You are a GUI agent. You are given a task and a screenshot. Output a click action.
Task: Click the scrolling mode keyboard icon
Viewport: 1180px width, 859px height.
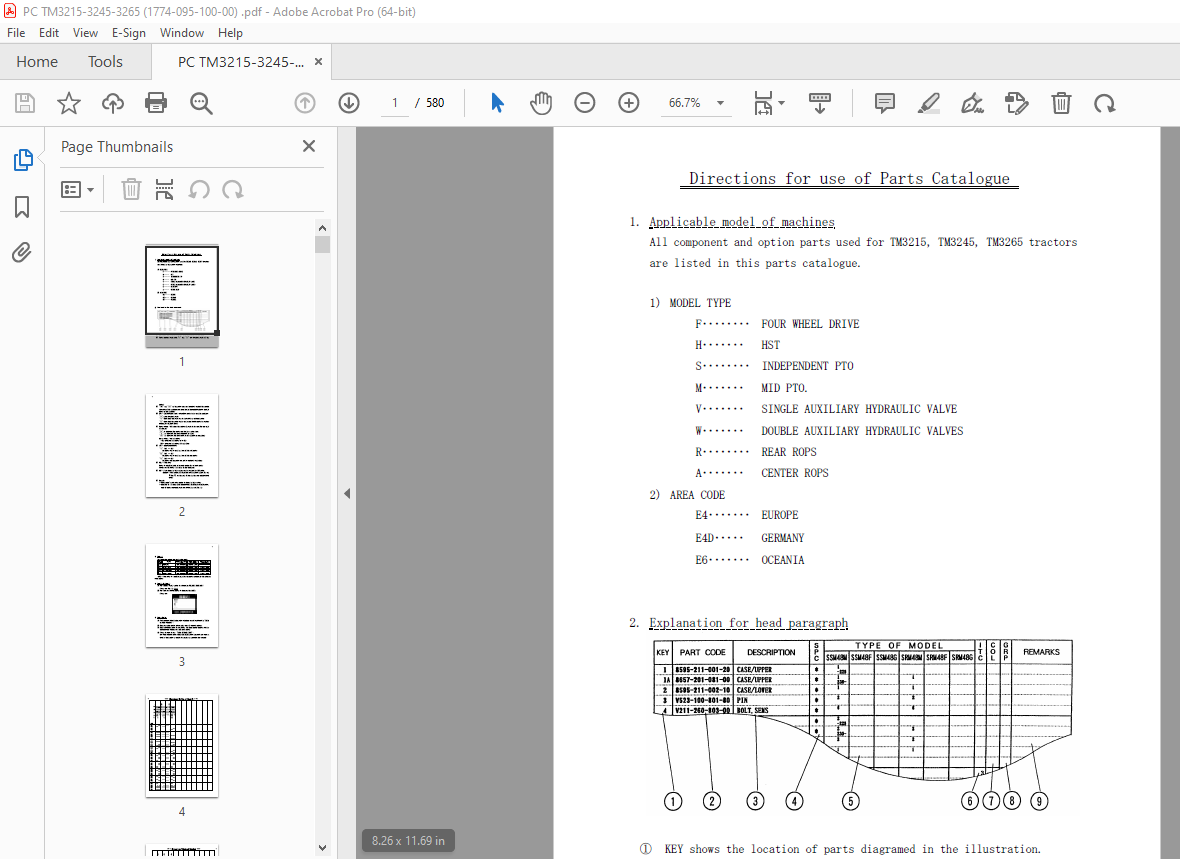click(820, 103)
